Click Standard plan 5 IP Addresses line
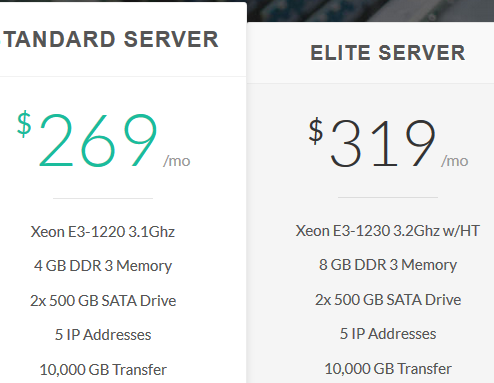This screenshot has height=383, width=494. [103, 335]
